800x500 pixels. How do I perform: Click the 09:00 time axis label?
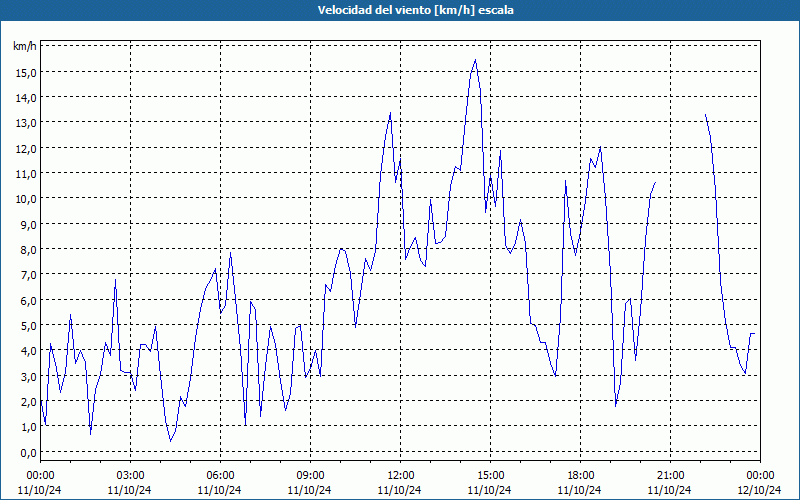tap(310, 476)
